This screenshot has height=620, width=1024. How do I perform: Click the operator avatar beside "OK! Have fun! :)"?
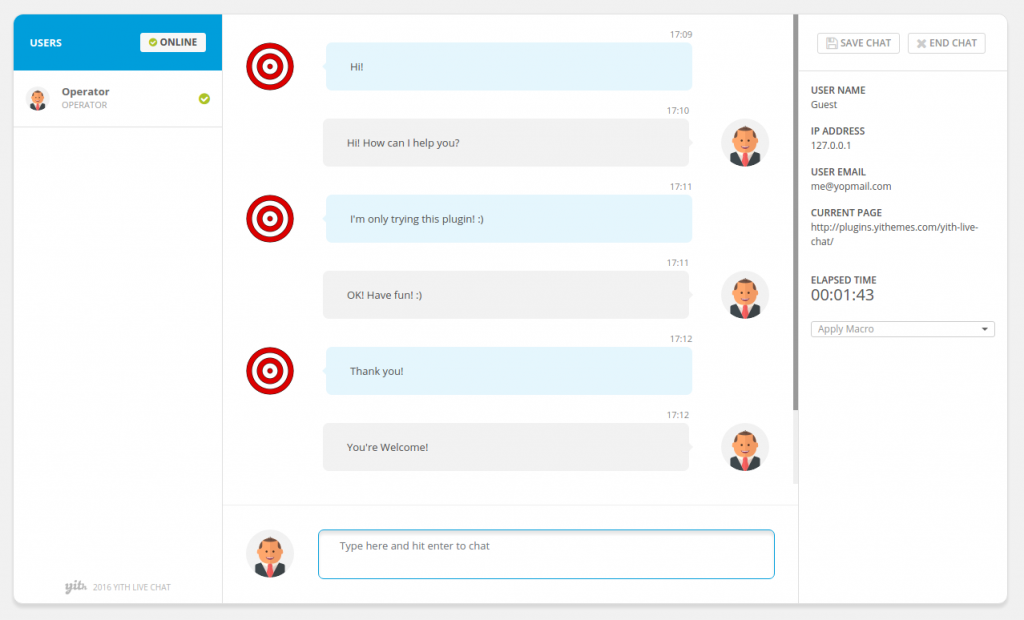pyautogui.click(x=744, y=295)
